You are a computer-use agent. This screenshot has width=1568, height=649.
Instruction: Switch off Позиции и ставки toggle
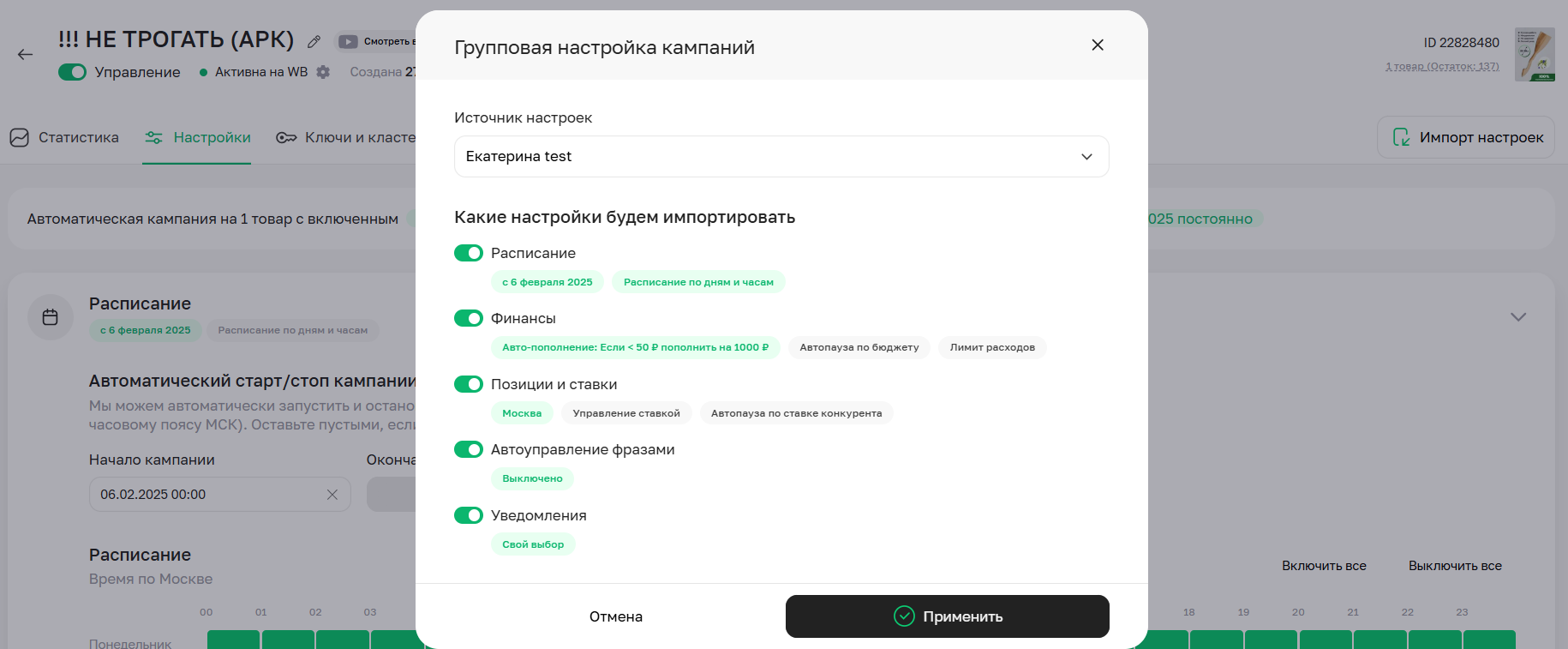(x=469, y=384)
